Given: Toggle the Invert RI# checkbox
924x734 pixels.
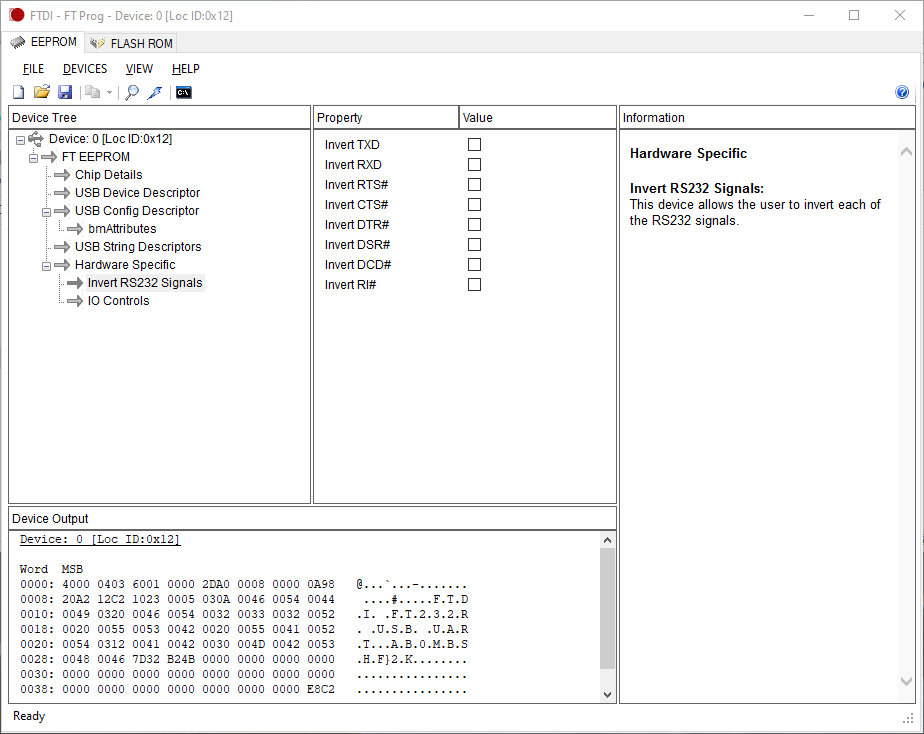Looking at the screenshot, I should click(474, 285).
